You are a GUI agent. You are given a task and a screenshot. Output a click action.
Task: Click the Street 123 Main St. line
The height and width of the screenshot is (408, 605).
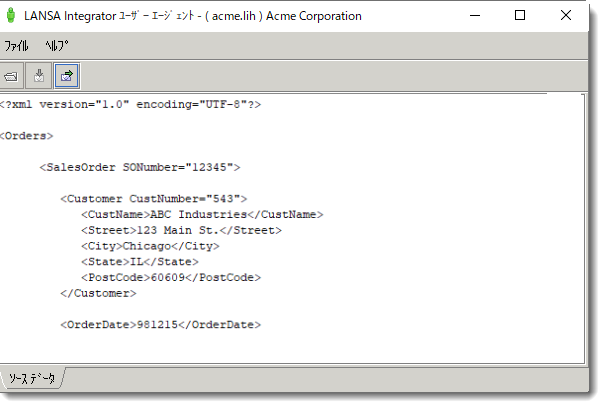click(x=181, y=230)
